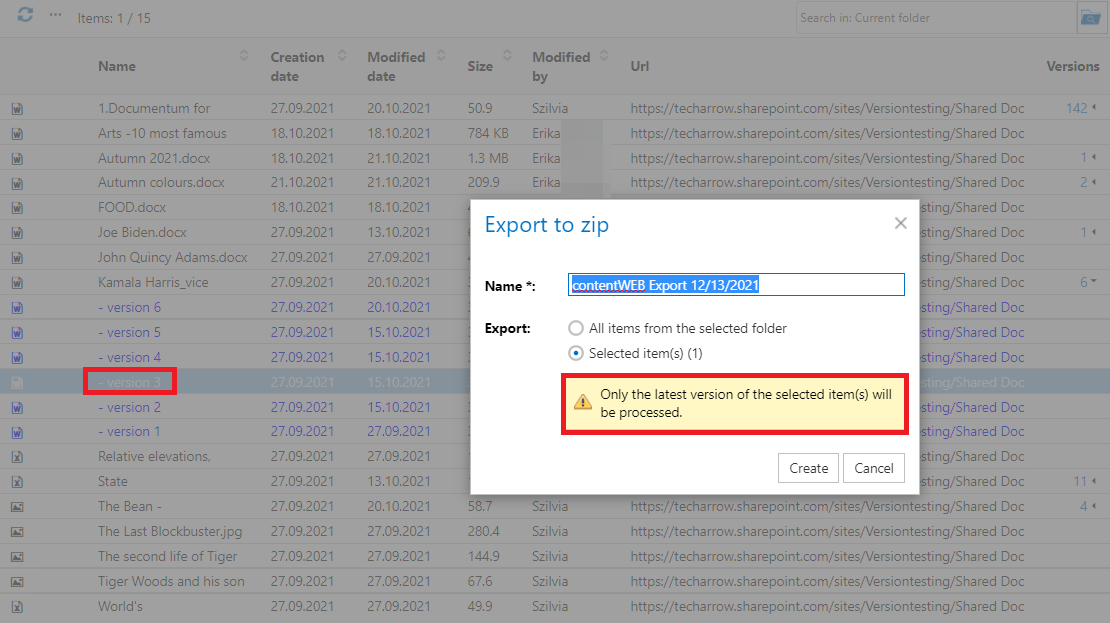Collapse the 6 versions of Kamala Harris
The image size is (1110, 623).
[x=1088, y=282]
